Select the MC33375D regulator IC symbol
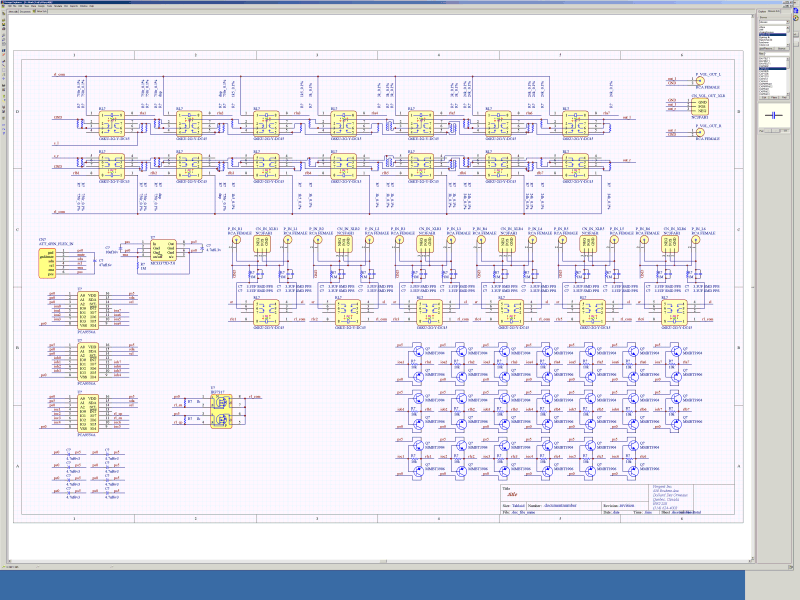 [x=163, y=251]
